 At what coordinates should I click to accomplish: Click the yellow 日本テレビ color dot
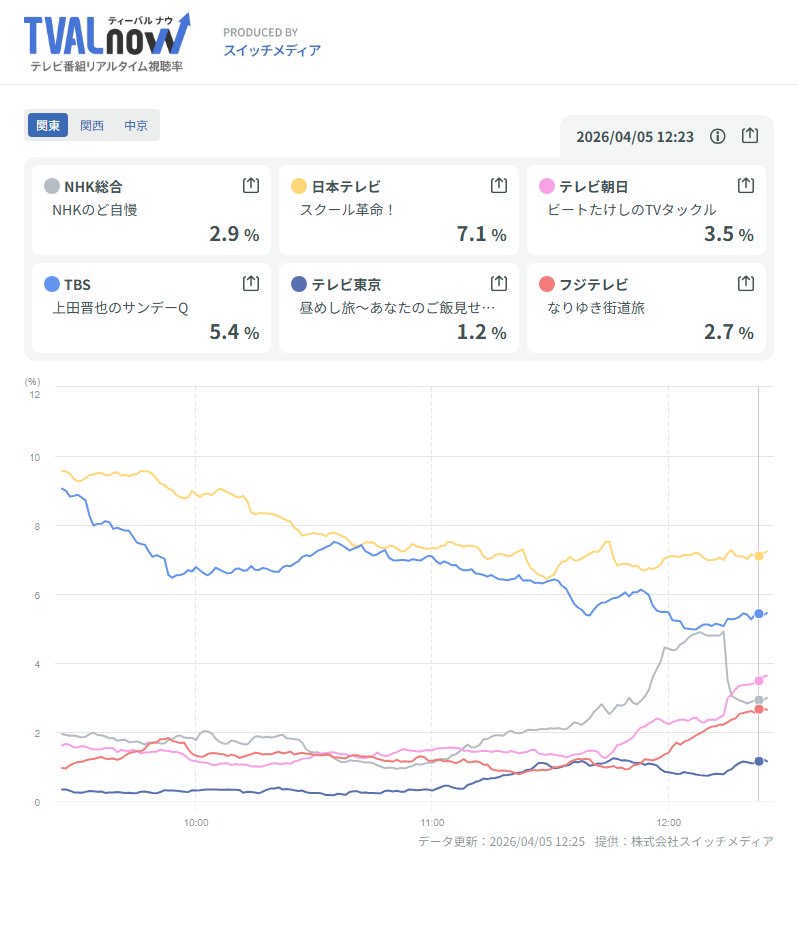coord(298,186)
